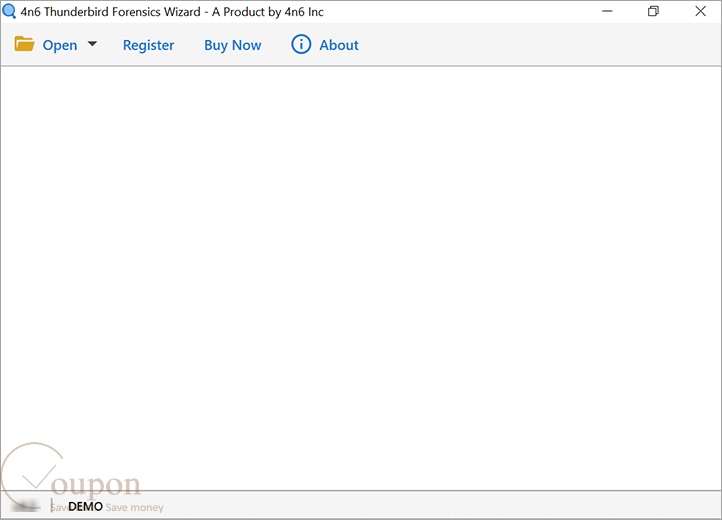Click the About info circle icon
Viewport: 722px width, 520px height.
[301, 44]
